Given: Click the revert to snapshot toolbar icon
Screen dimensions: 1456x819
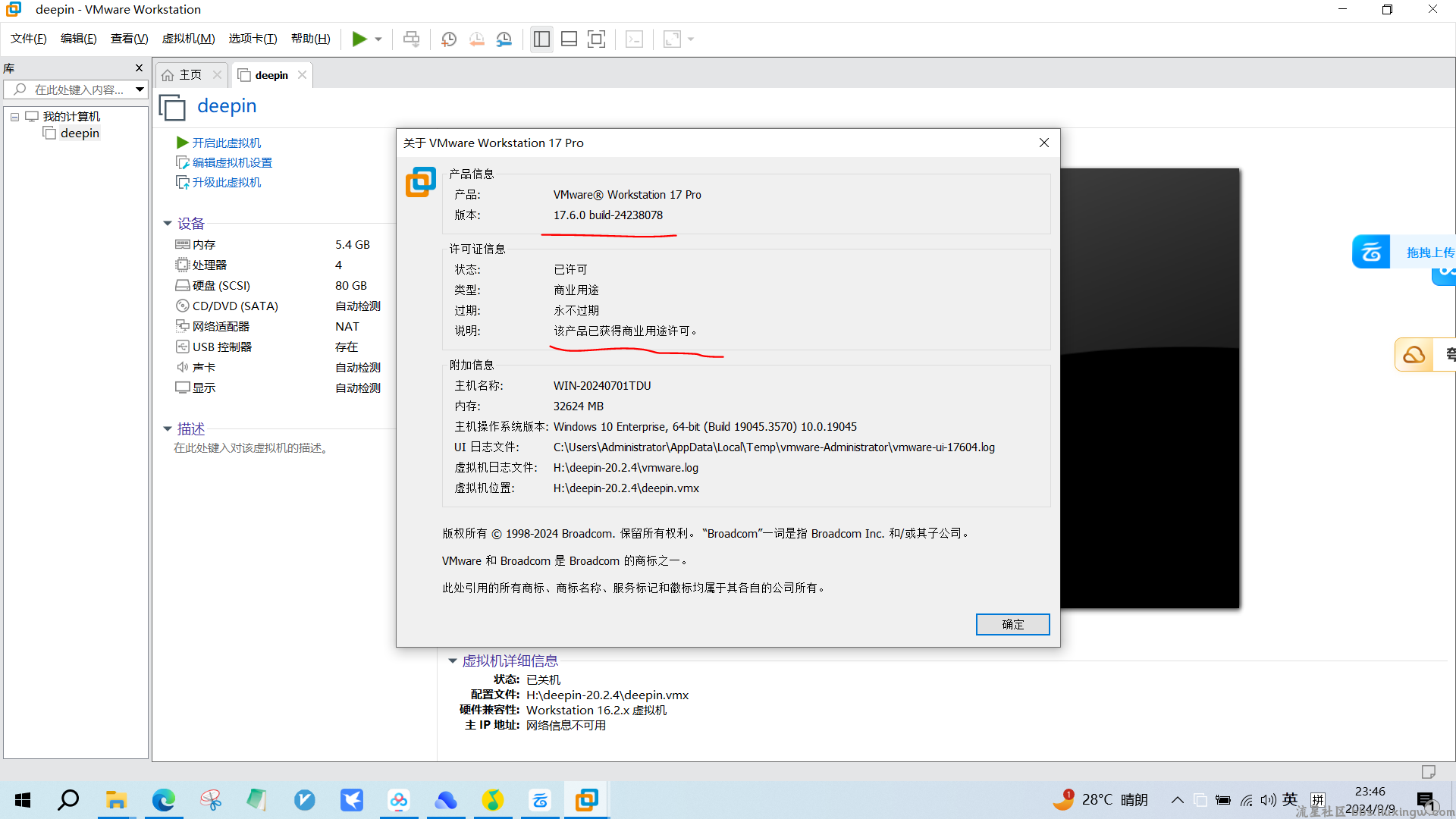Looking at the screenshot, I should tap(477, 39).
